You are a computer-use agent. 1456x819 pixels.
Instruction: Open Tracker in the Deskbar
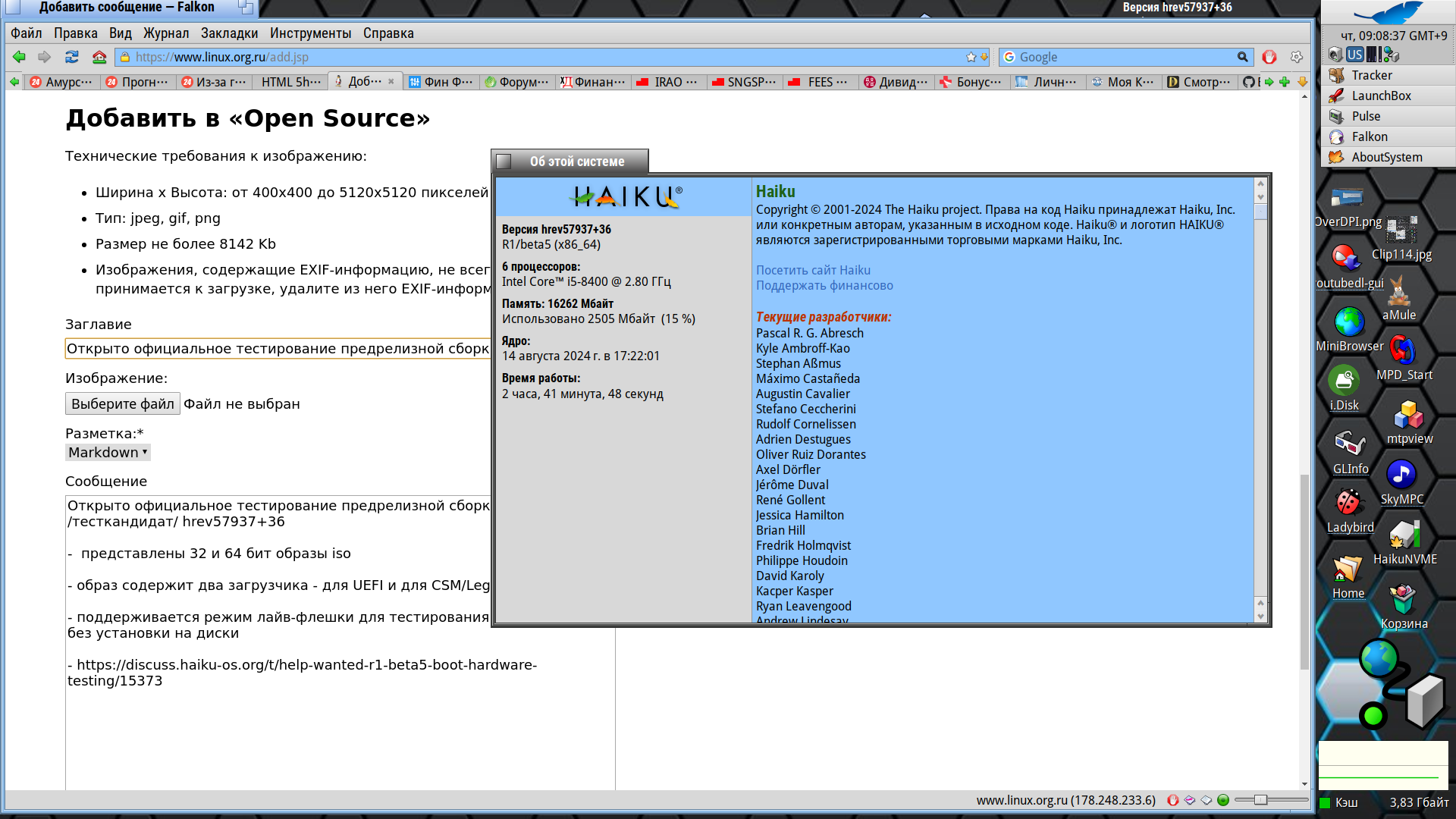1388,75
